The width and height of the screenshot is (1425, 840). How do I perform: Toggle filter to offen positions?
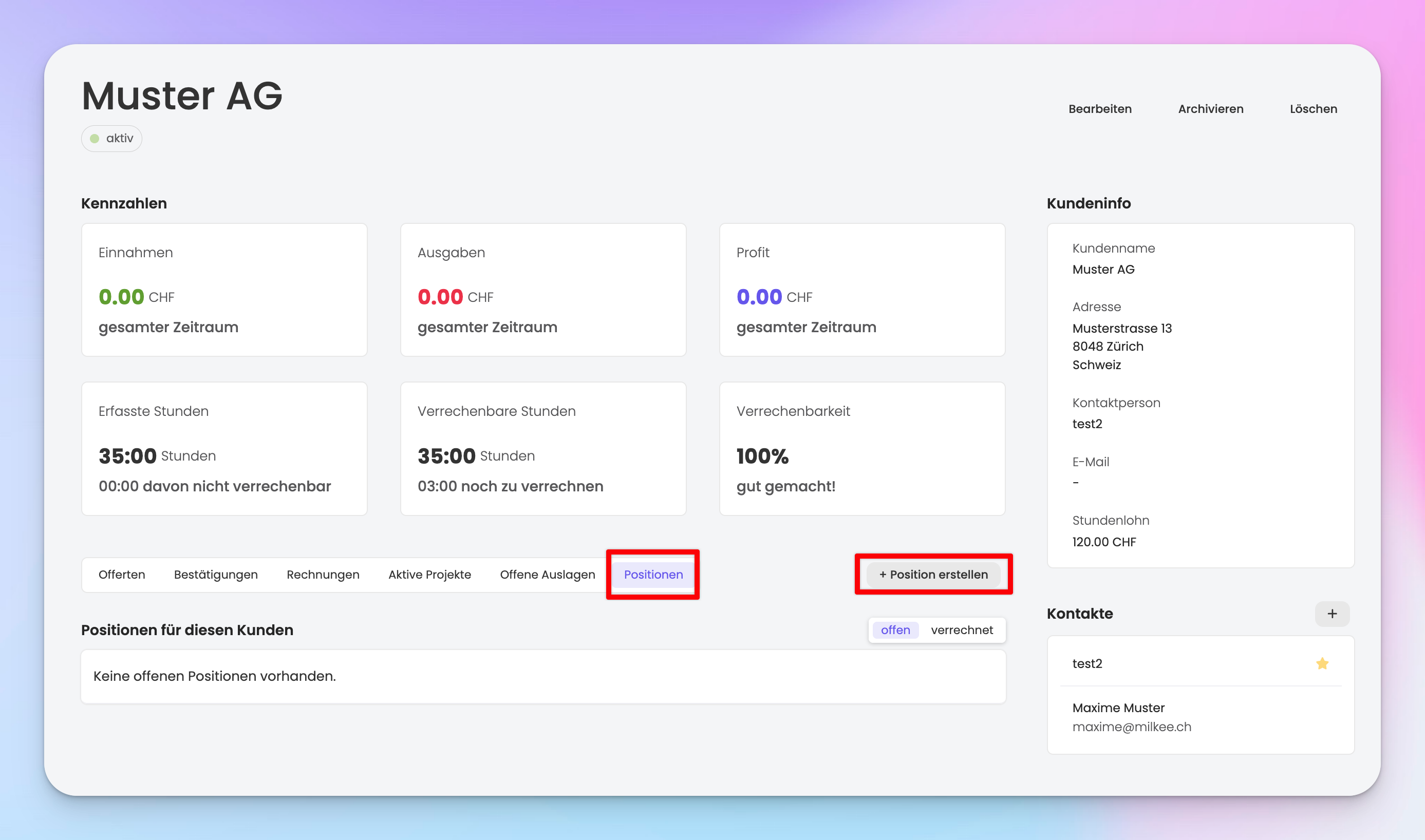click(895, 630)
